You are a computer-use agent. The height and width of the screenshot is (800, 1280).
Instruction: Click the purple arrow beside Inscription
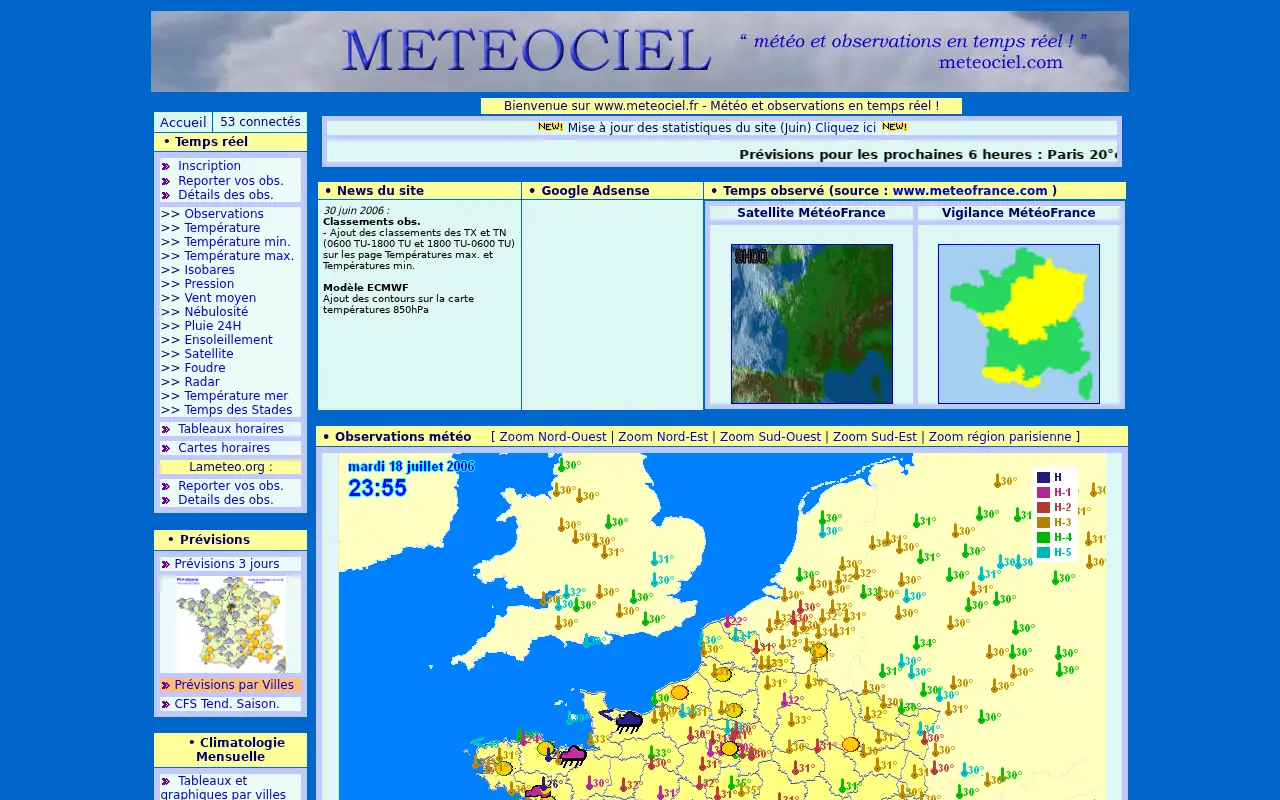[166, 166]
